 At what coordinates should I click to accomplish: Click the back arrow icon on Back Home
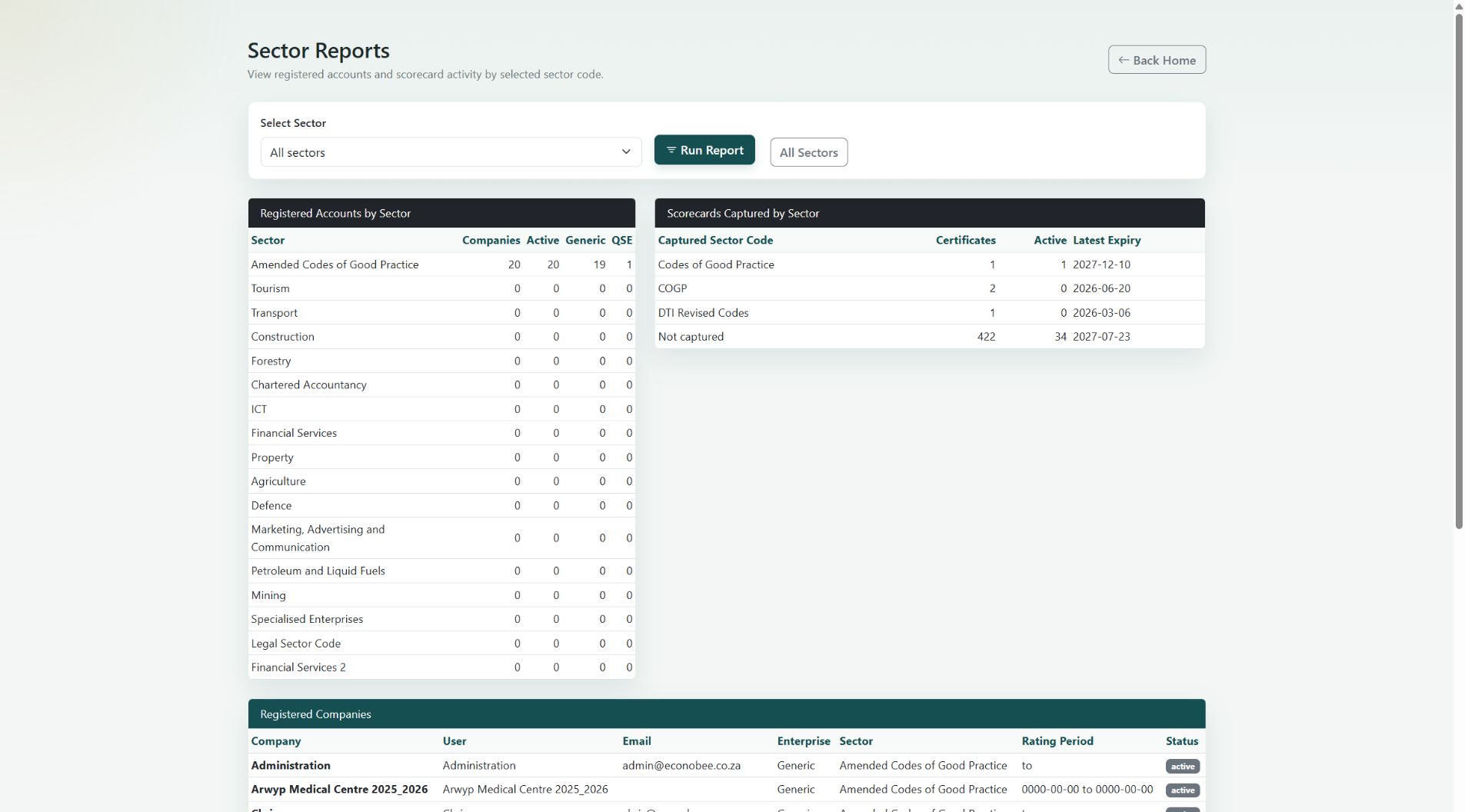coord(1124,60)
